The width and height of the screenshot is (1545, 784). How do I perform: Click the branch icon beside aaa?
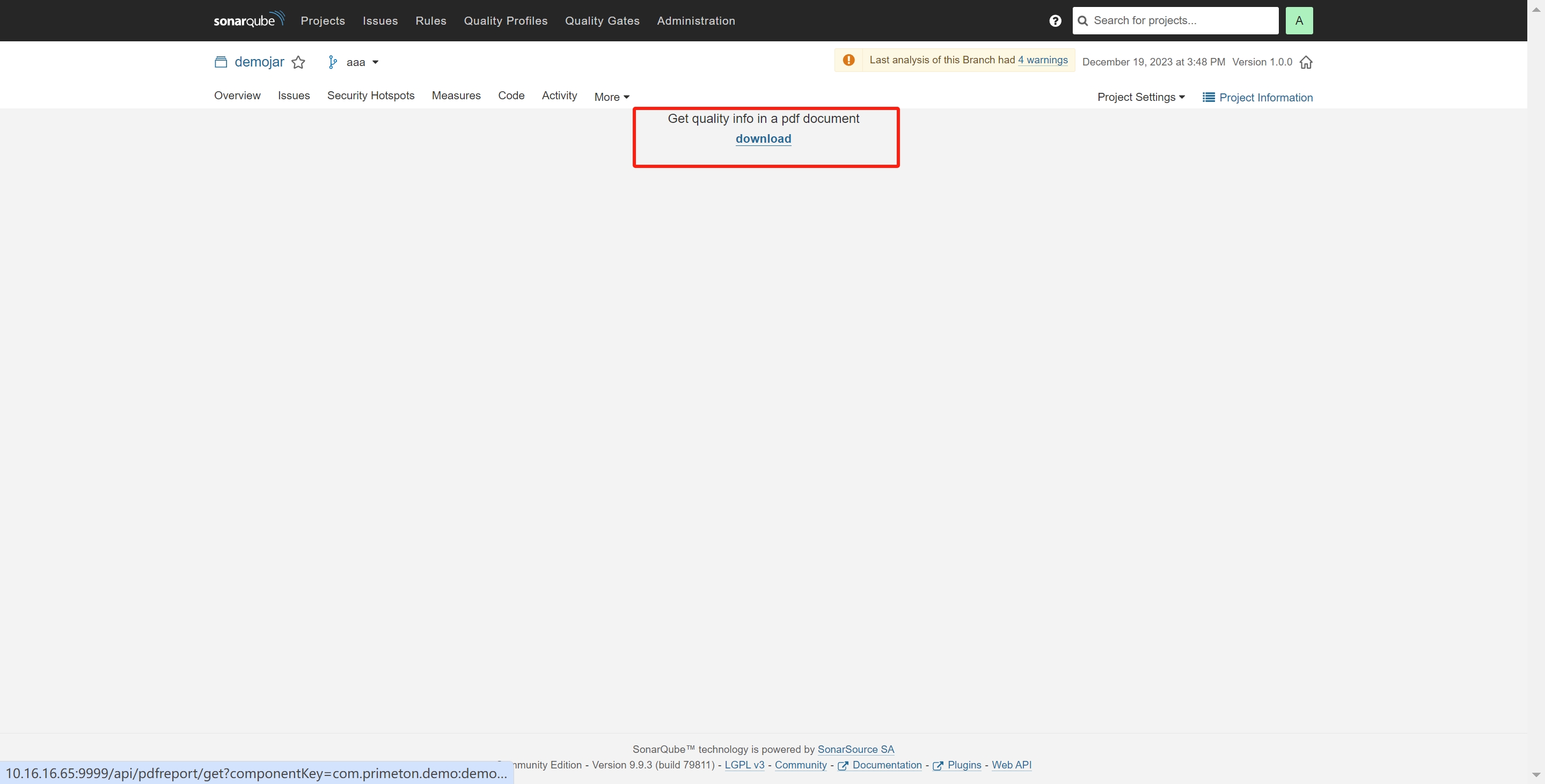332,62
